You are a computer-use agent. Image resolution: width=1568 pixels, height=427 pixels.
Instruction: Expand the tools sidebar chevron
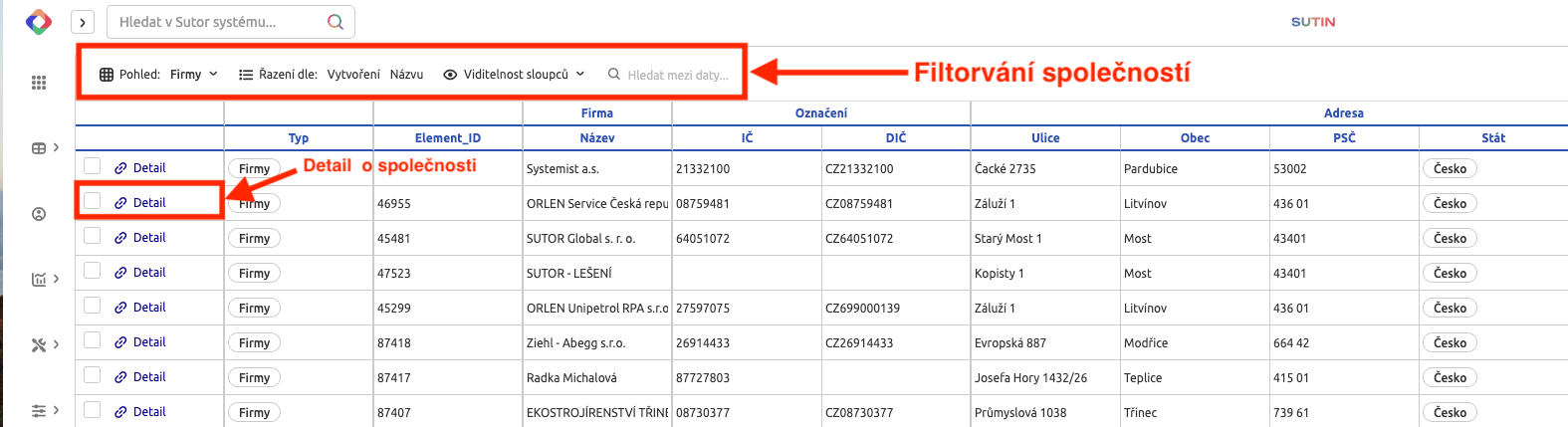(56, 344)
